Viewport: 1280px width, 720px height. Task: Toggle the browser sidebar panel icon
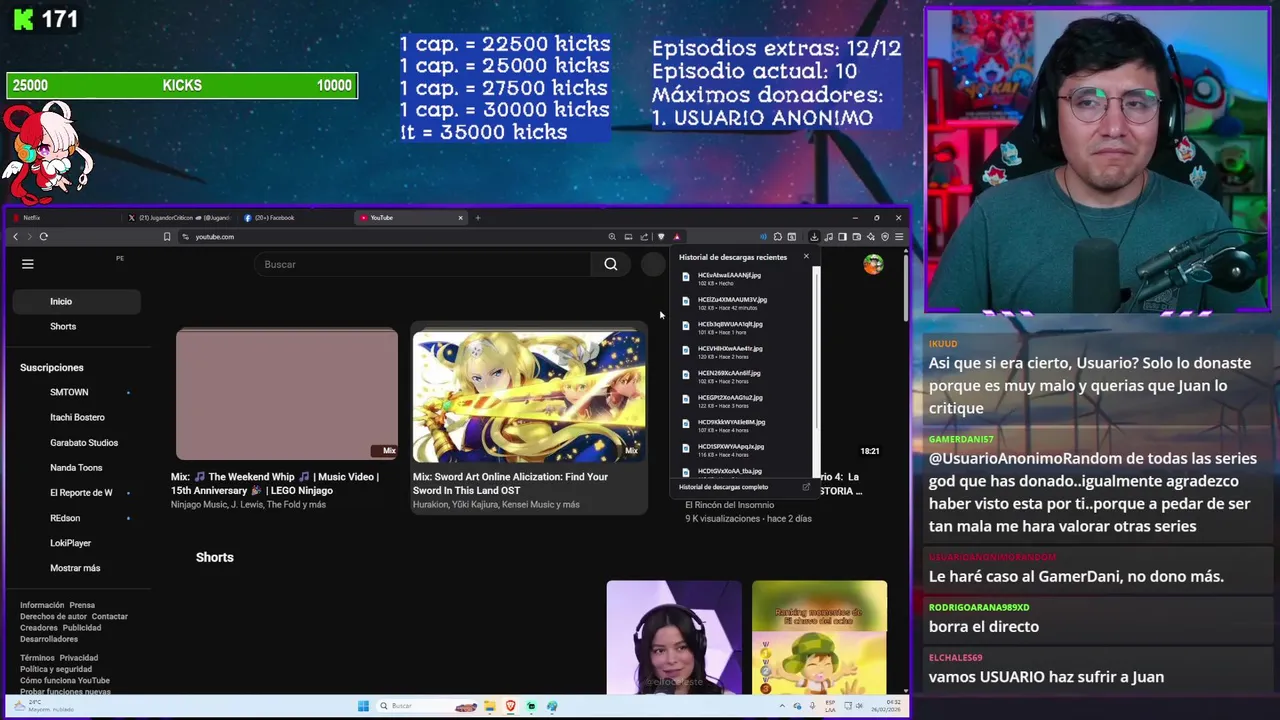pos(843,237)
